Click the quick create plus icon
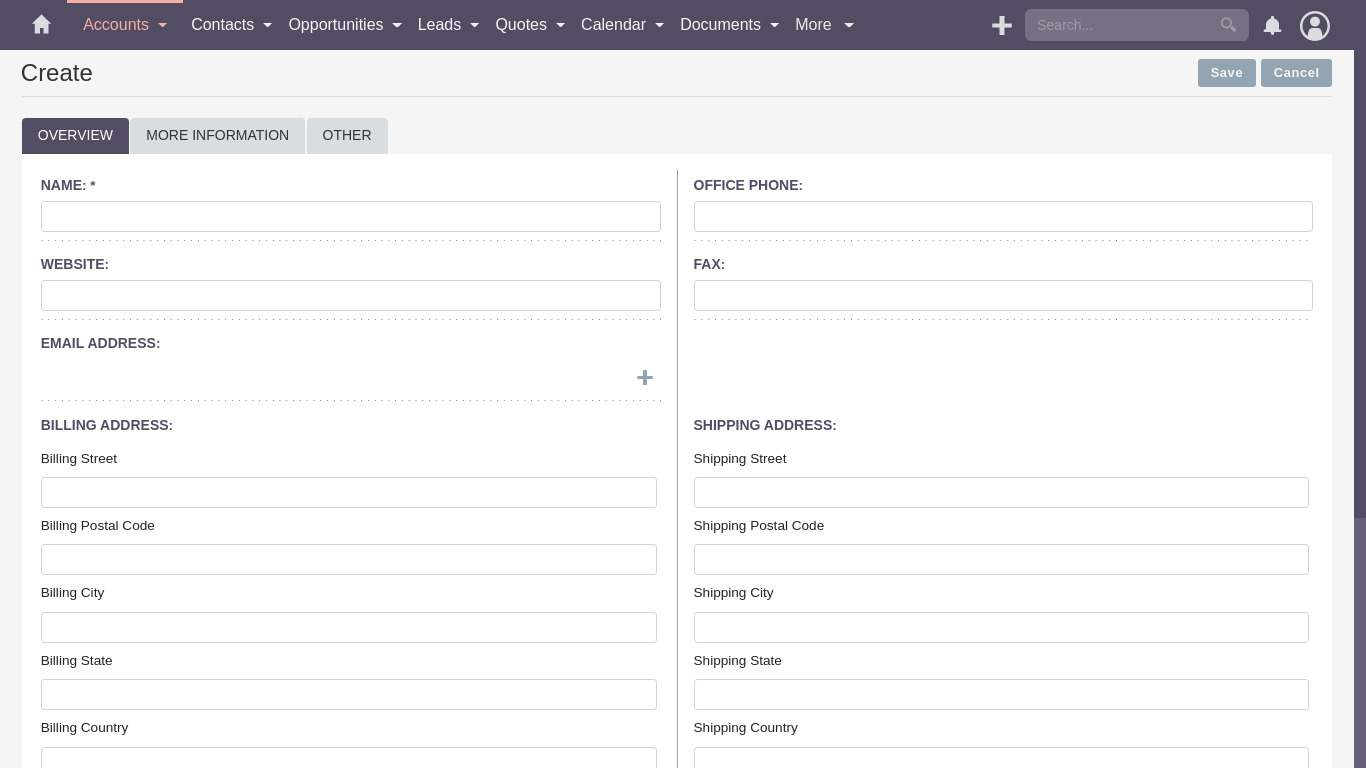 coord(1001,26)
